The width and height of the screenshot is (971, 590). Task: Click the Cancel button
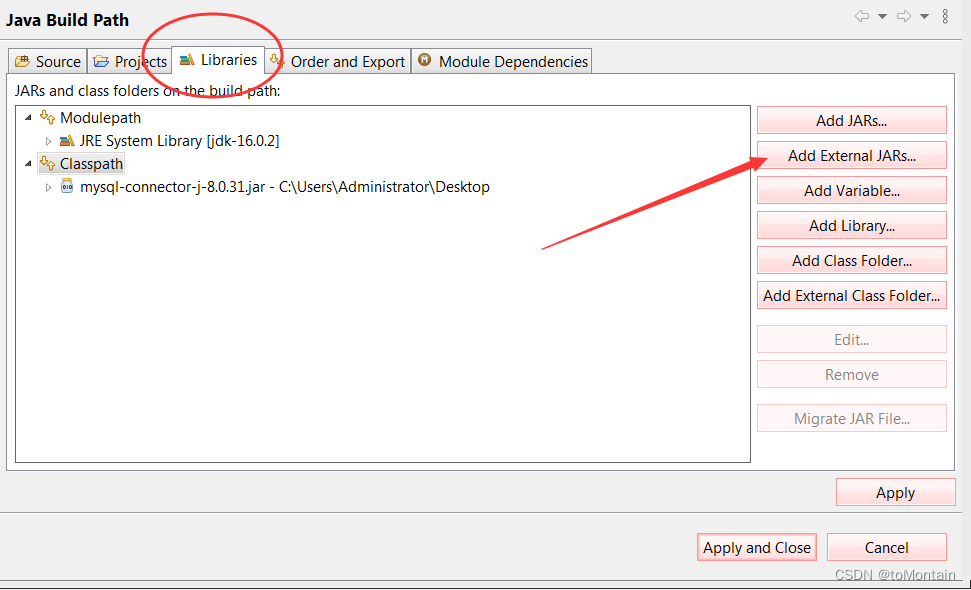click(x=887, y=547)
